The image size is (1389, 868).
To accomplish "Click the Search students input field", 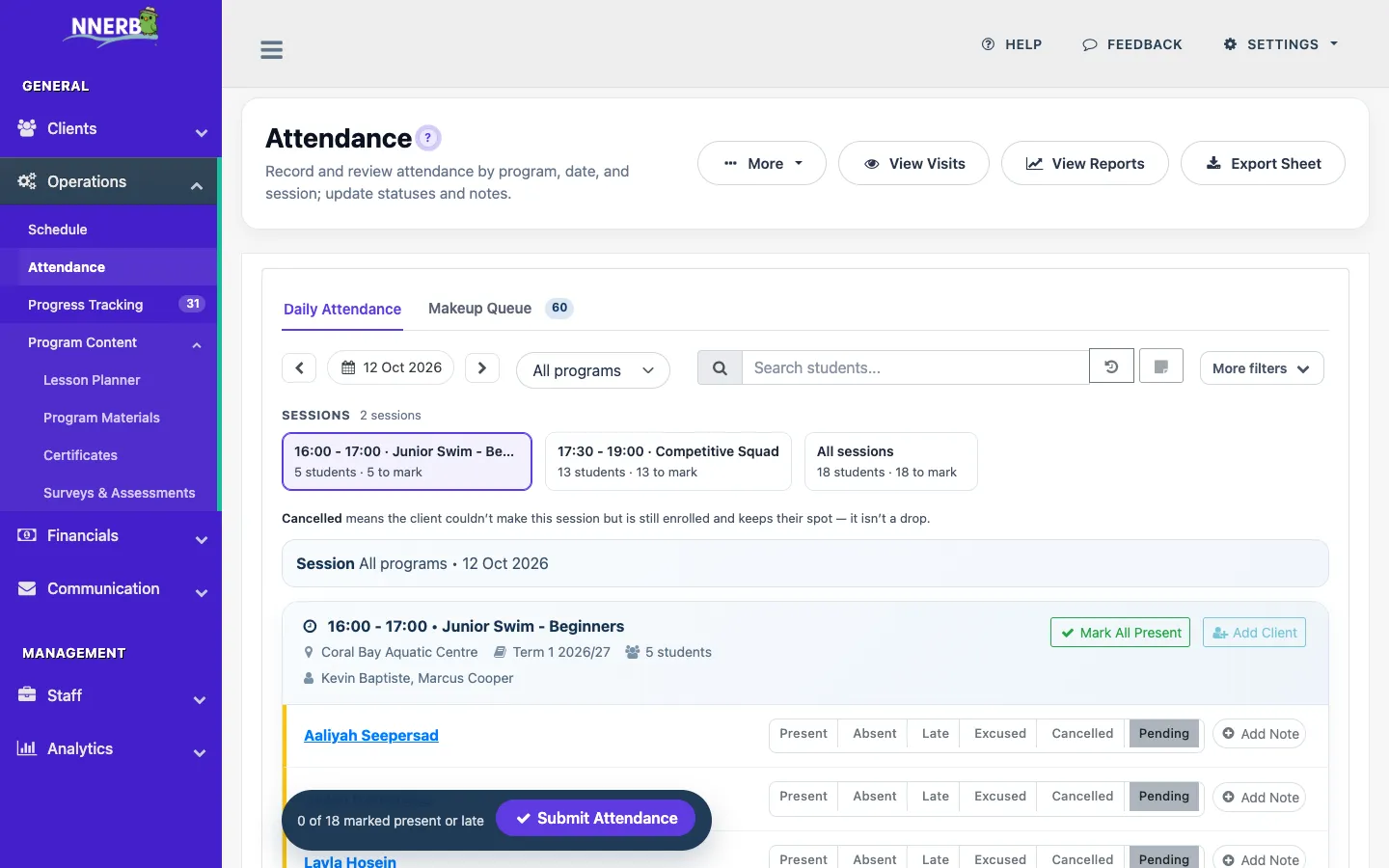I will 914,367.
